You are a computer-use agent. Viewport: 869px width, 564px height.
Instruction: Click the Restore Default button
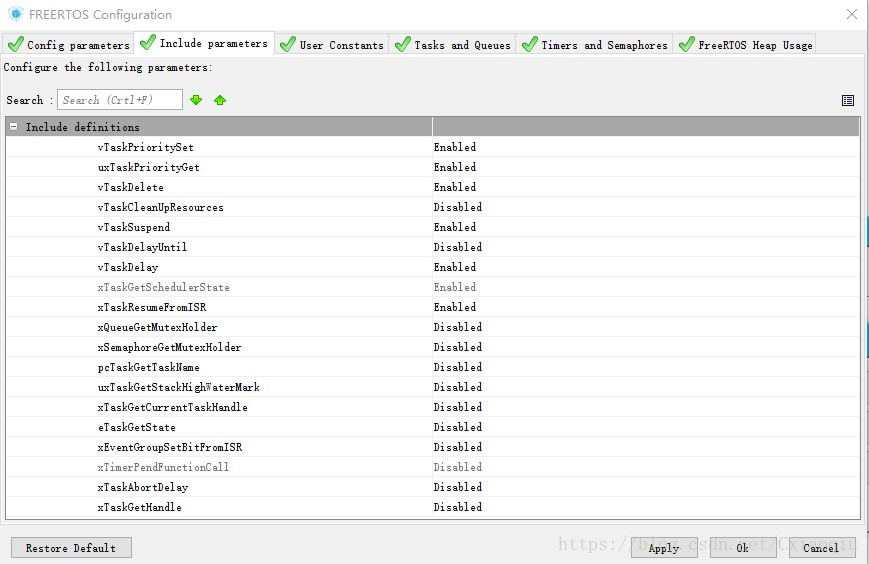(71, 547)
